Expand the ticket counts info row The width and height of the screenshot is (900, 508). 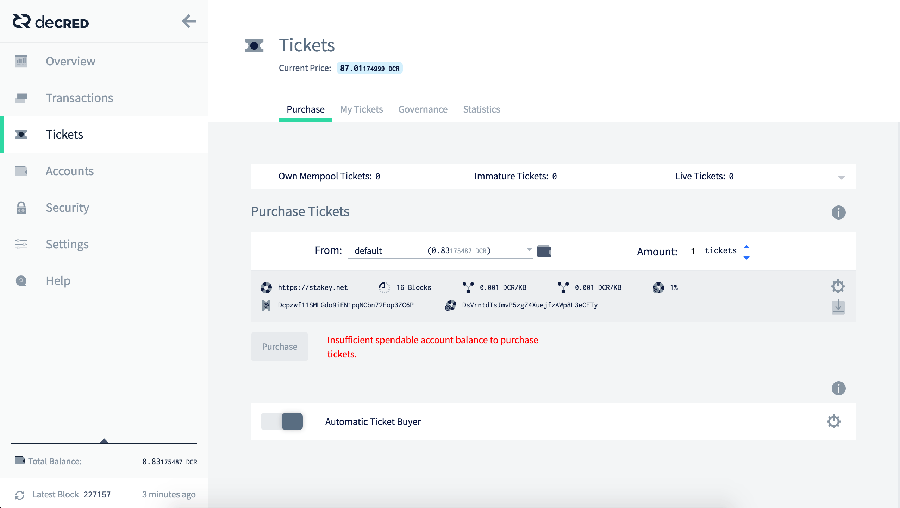841,177
